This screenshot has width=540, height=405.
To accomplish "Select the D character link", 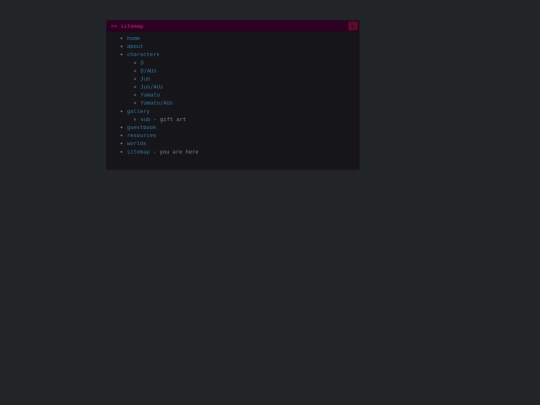I will pos(142,63).
